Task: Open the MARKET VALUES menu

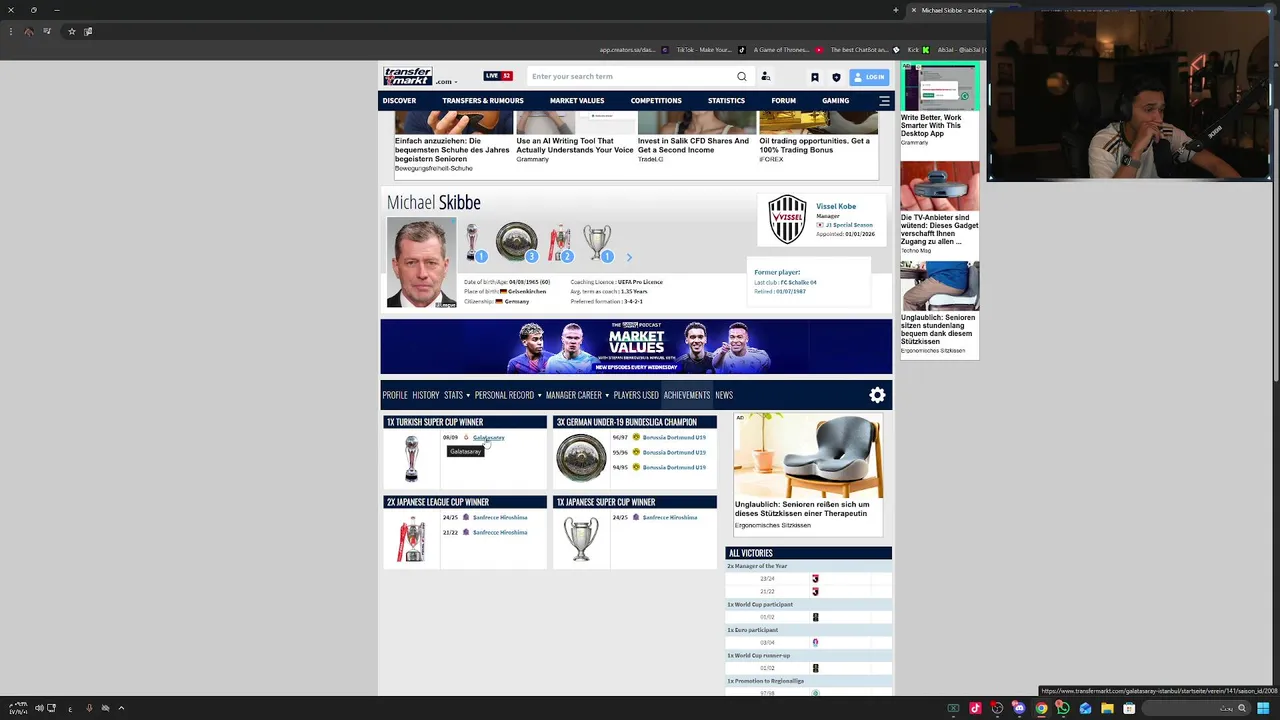Action: (x=577, y=100)
